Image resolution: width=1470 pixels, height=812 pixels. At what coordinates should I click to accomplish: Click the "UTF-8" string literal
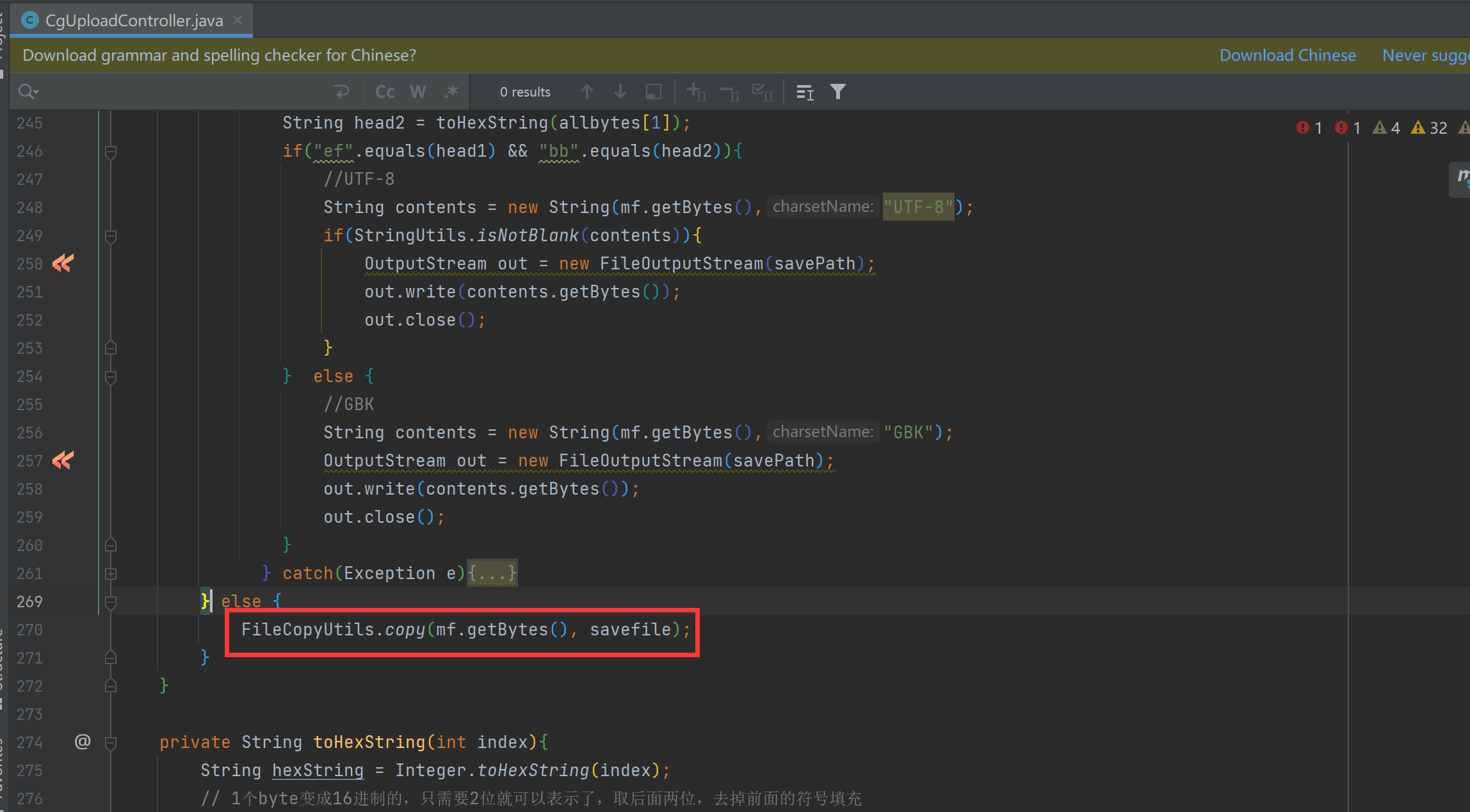918,207
